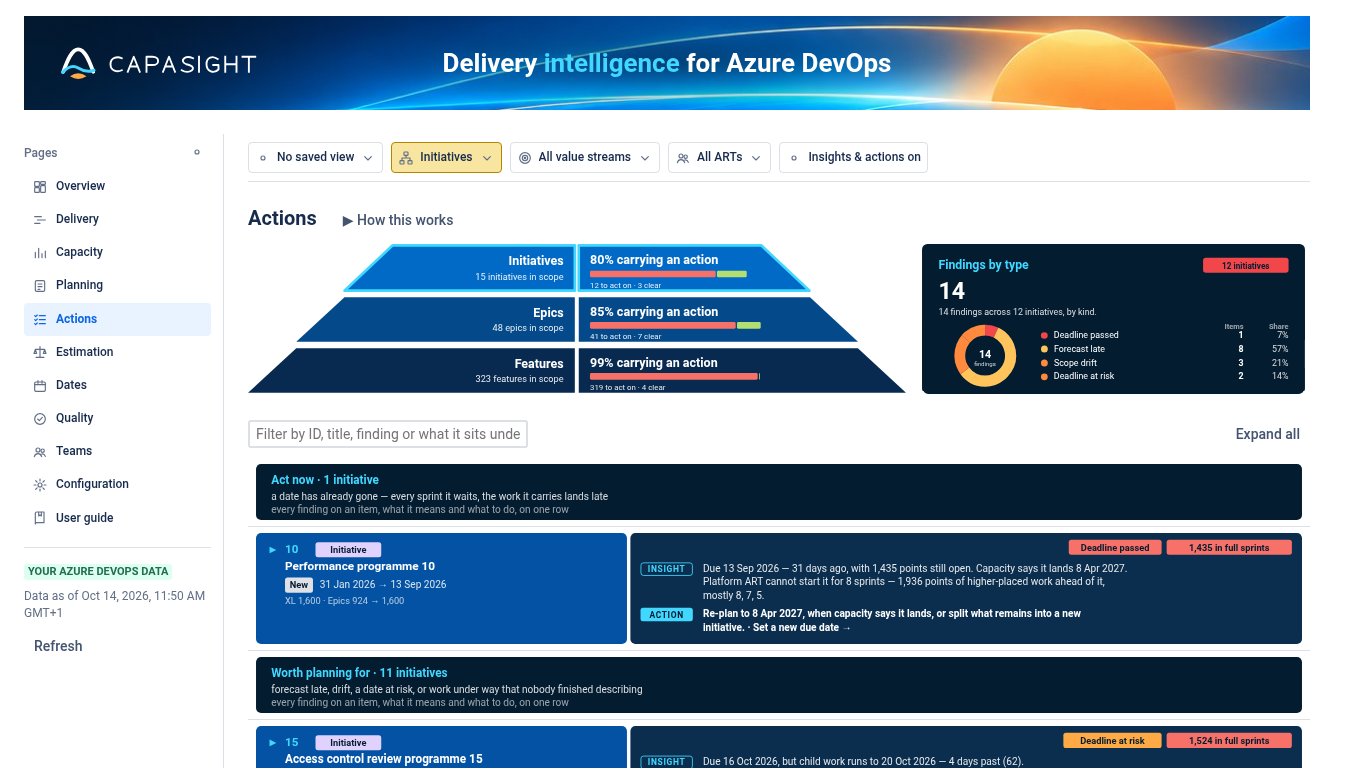This screenshot has height=768, width=1366.
Task: Click the small circle icon beside Pages heading
Action: coord(197,152)
